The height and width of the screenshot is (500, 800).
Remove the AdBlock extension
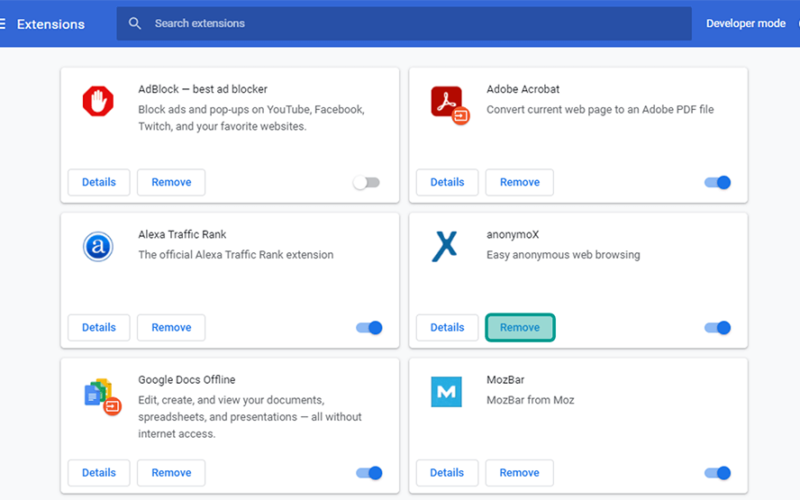coord(171,182)
